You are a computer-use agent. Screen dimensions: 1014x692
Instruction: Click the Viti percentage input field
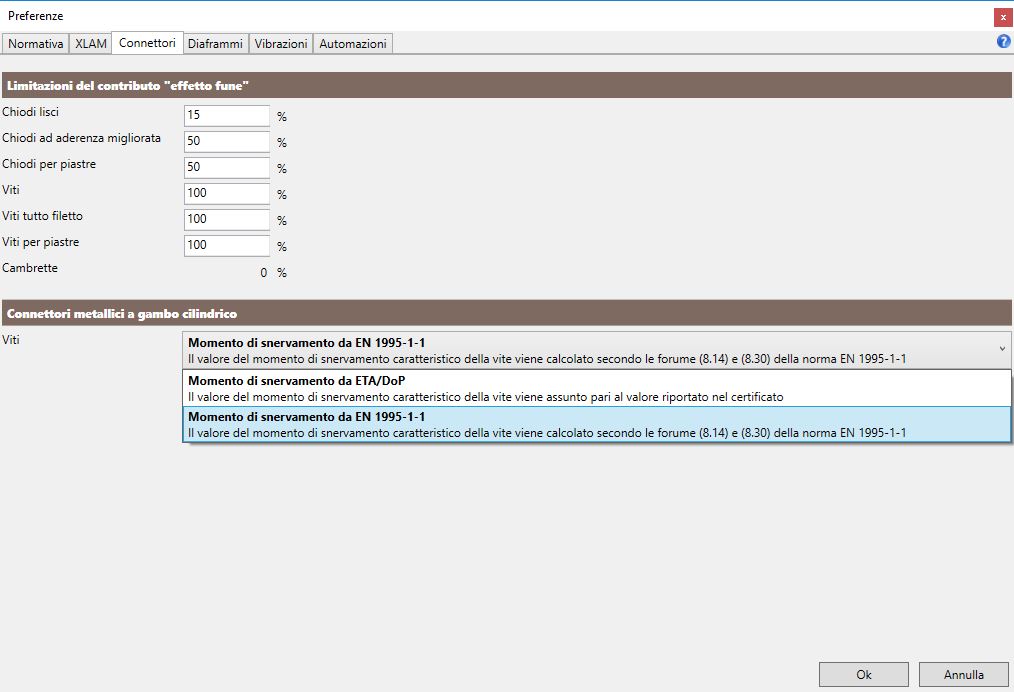pyautogui.click(x=227, y=193)
